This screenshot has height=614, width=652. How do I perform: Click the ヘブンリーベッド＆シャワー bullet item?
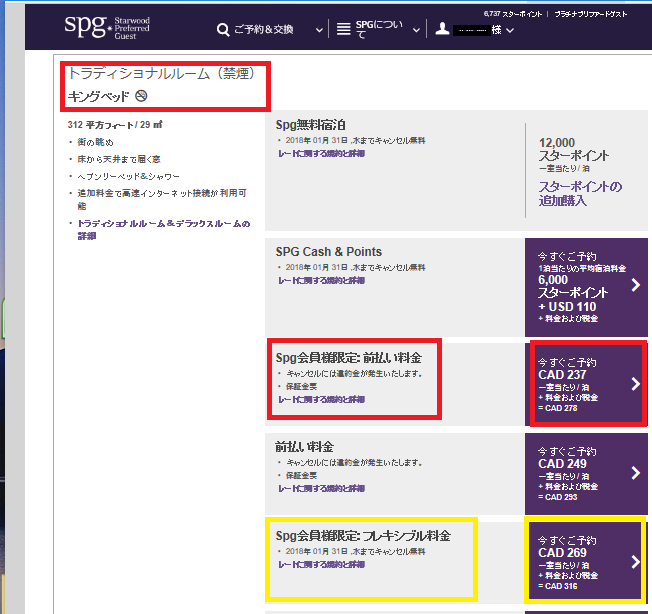coord(128,176)
